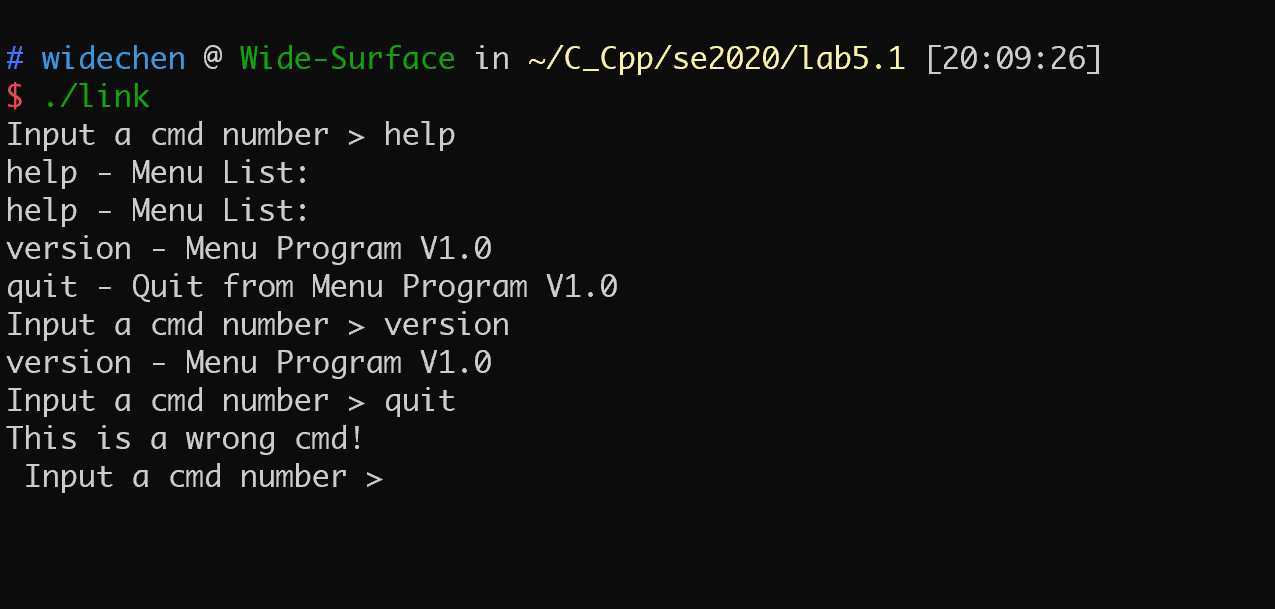Click the last 'Input a cmd number >' prompt

pos(204,477)
